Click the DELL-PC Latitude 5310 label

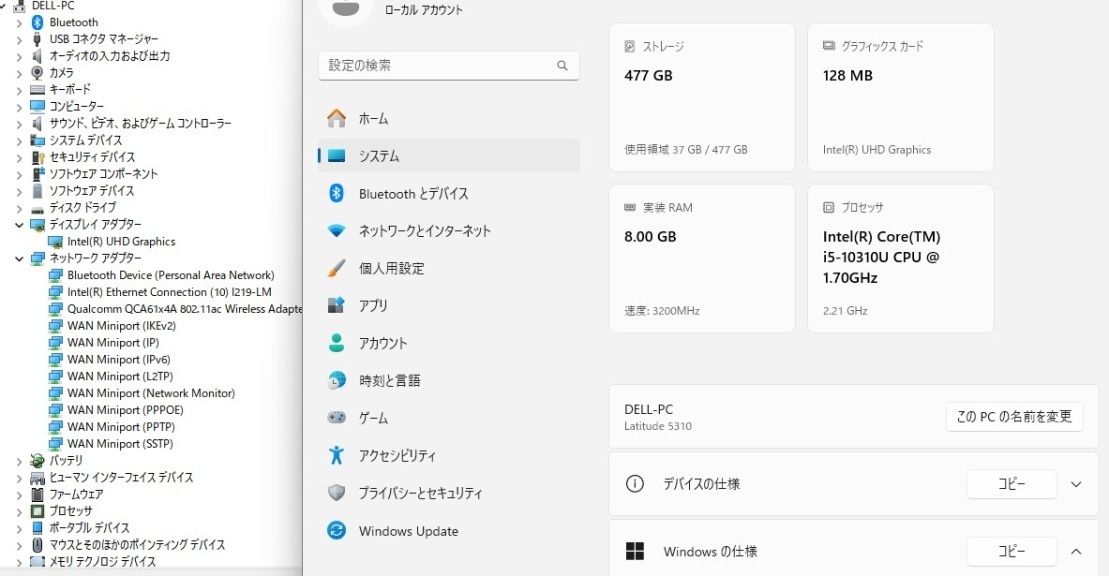pos(658,417)
